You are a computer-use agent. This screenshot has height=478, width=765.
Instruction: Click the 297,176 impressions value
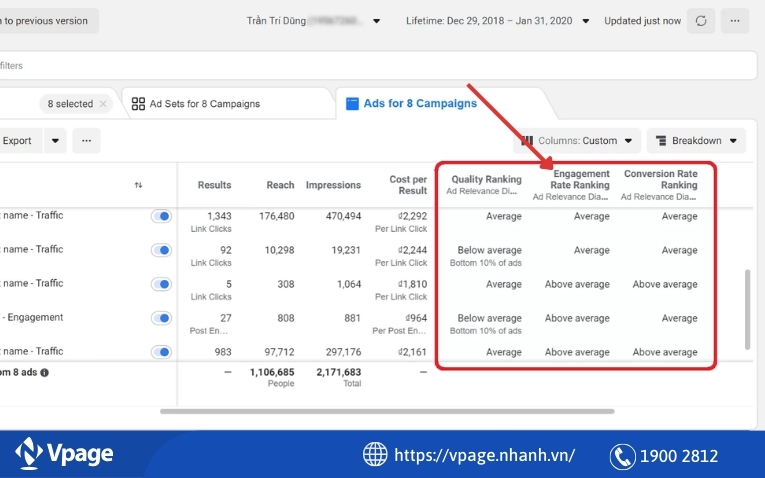tap(343, 352)
